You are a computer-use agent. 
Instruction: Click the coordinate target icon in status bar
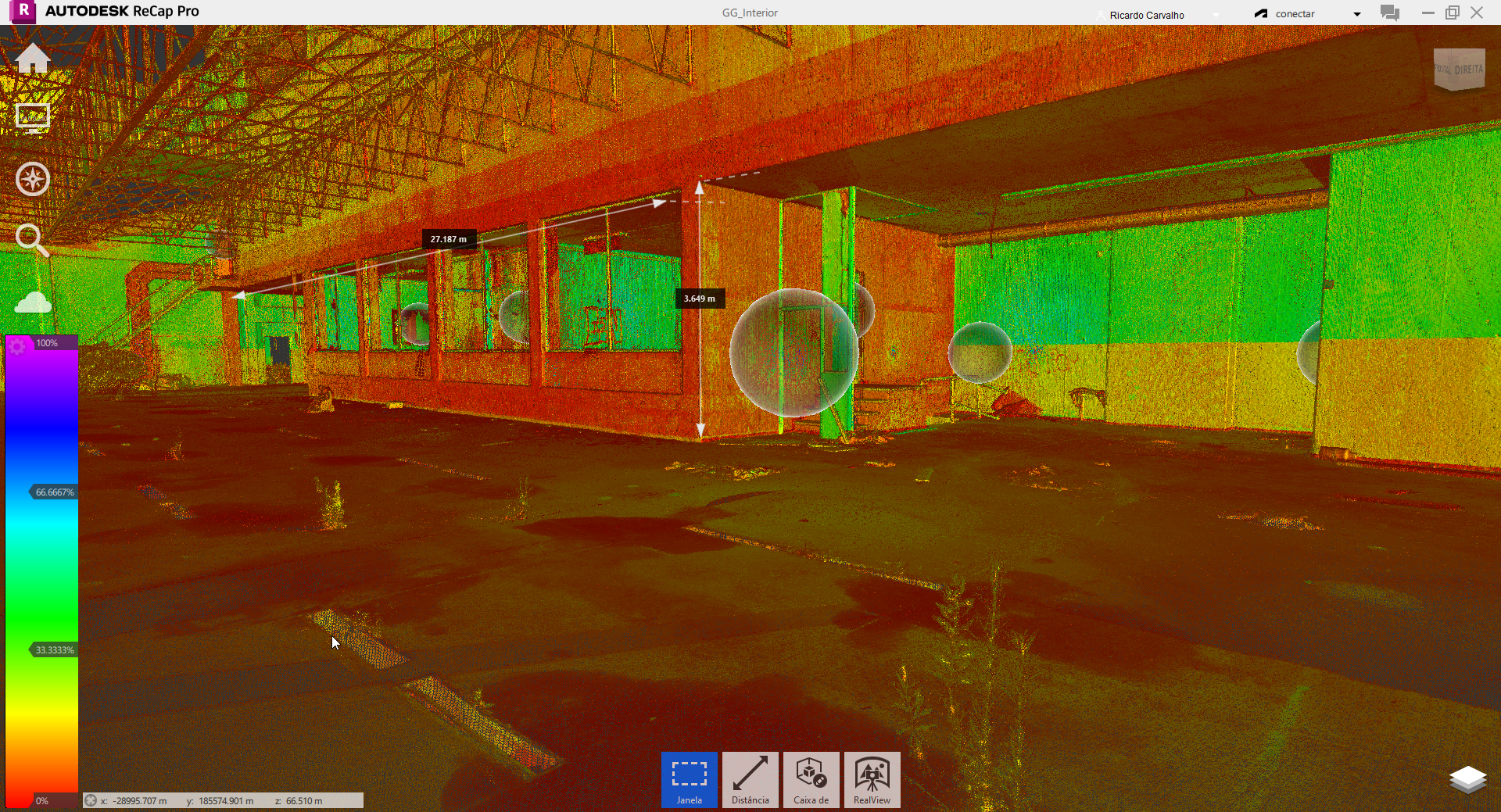click(91, 800)
